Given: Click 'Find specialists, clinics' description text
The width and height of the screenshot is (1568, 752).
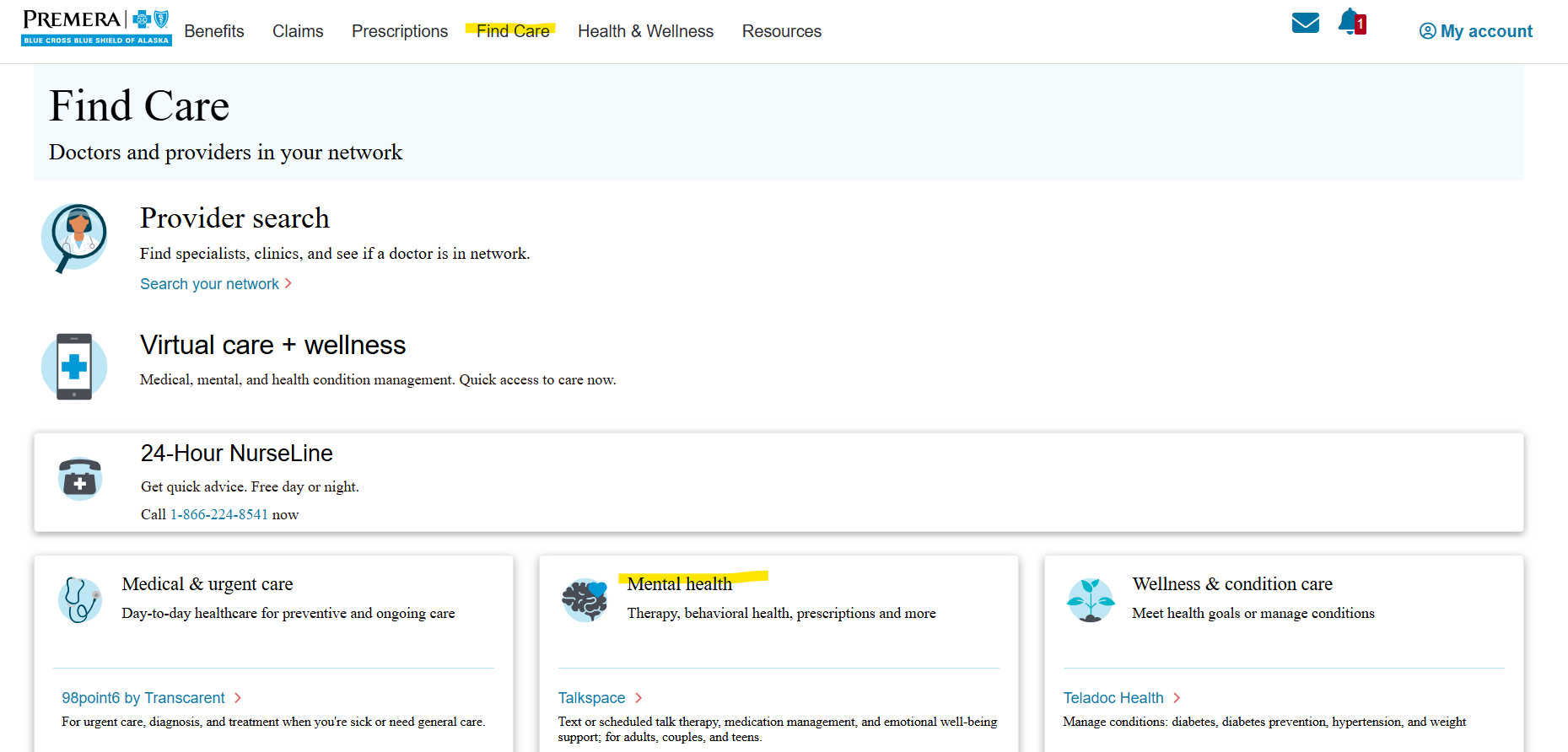Looking at the screenshot, I should tap(335, 254).
